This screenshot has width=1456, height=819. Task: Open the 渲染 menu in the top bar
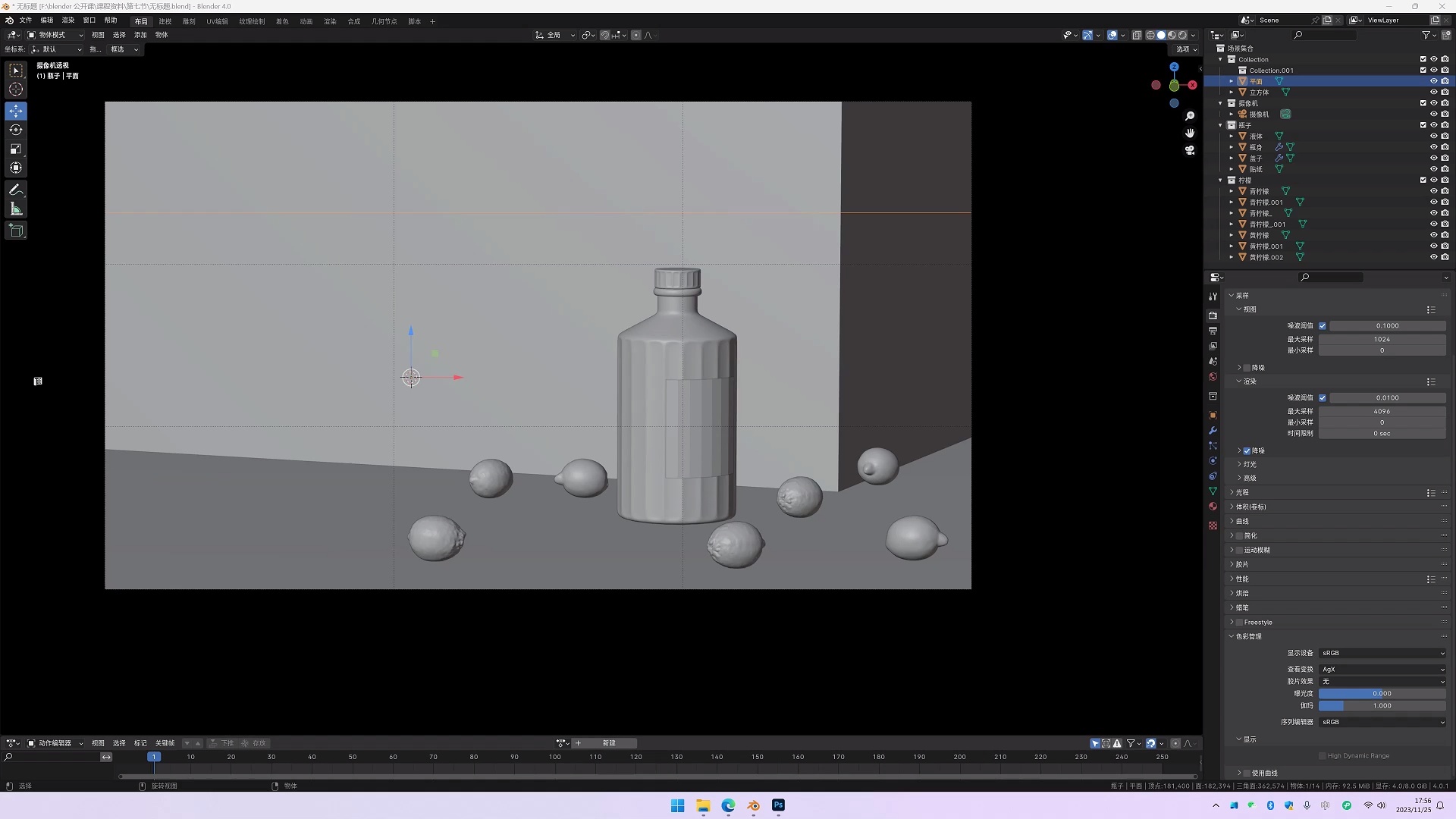[69, 20]
